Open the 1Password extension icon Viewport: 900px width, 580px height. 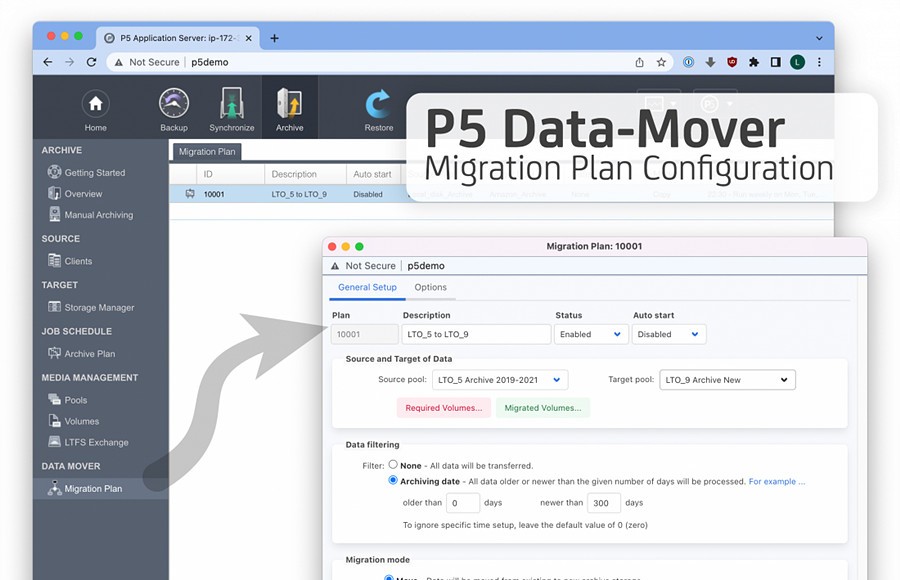[688, 62]
